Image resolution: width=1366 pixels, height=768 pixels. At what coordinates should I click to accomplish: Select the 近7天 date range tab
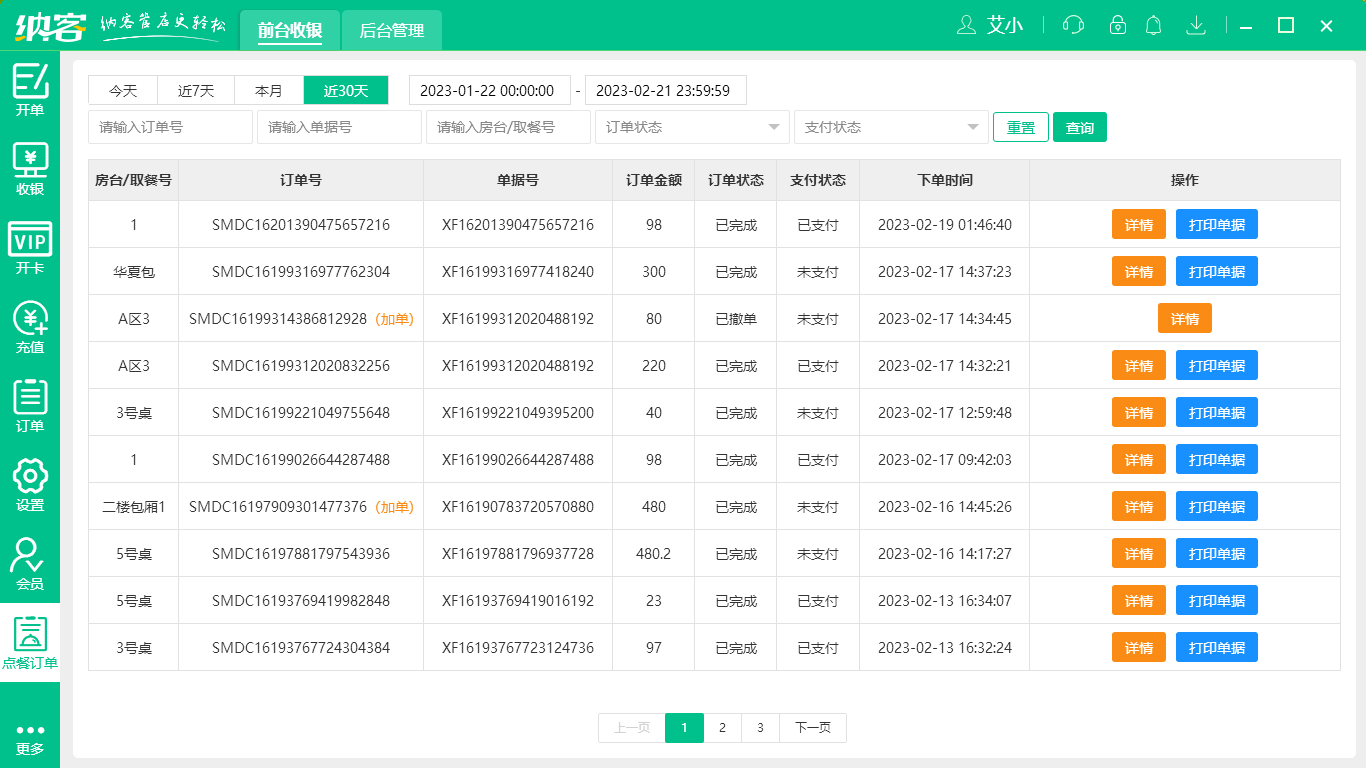[x=196, y=90]
